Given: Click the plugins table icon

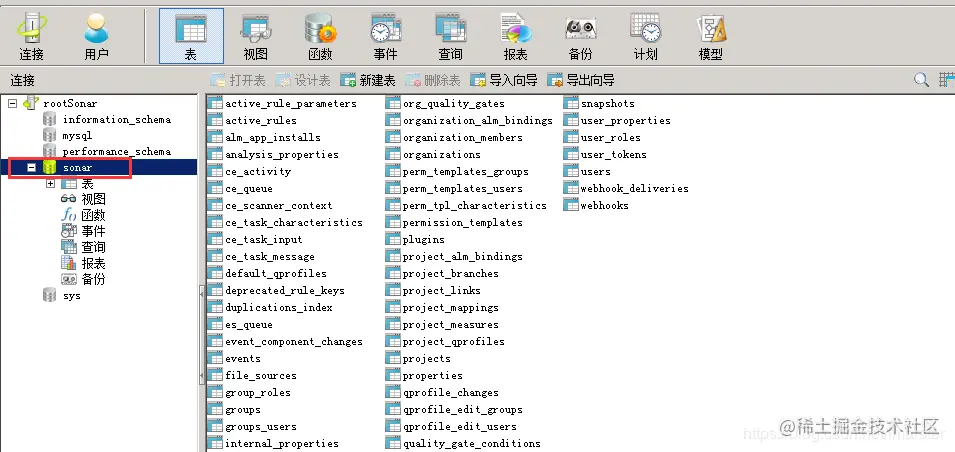Looking at the screenshot, I should pyautogui.click(x=393, y=239).
